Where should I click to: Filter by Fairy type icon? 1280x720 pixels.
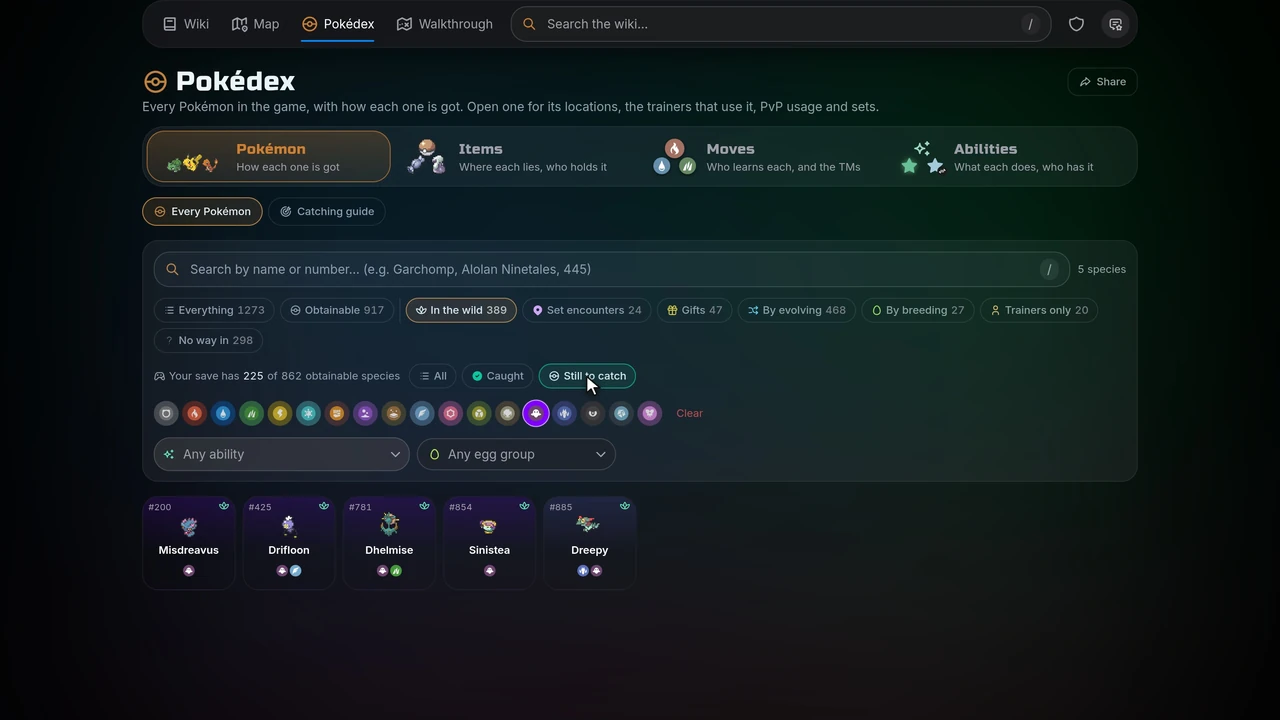pyautogui.click(x=650, y=413)
